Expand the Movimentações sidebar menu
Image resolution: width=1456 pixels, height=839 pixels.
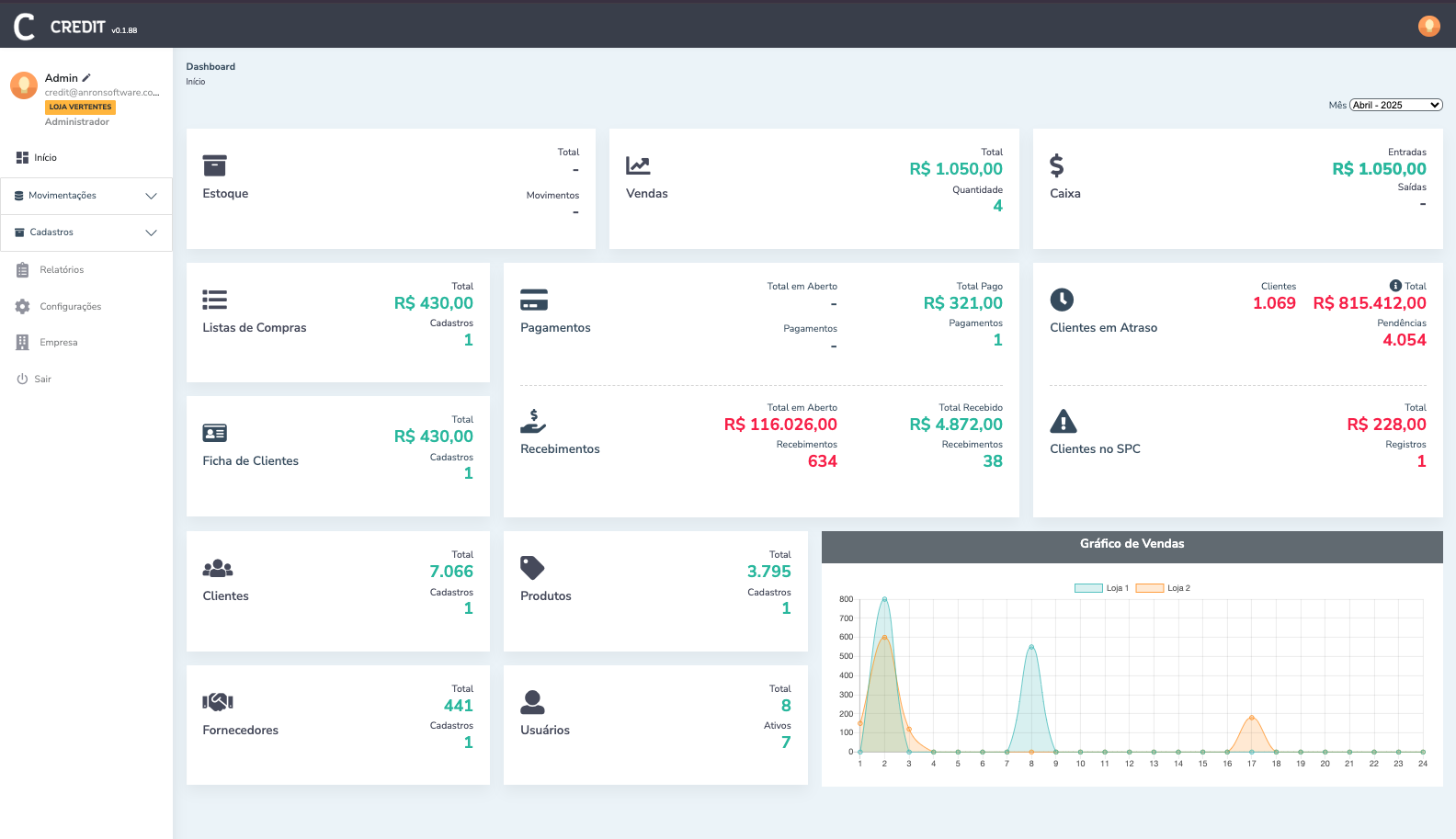click(x=86, y=196)
